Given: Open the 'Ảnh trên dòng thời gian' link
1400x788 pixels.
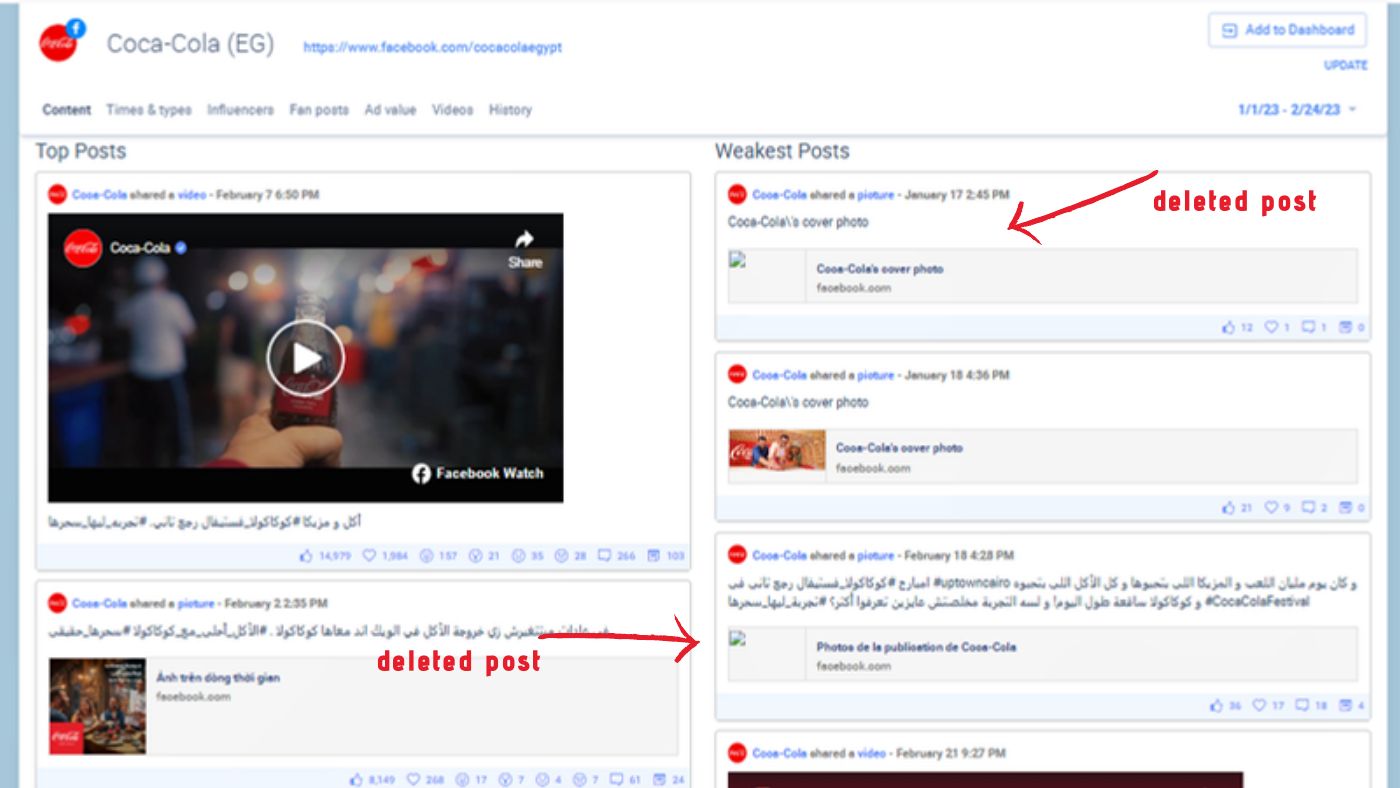Looking at the screenshot, I should coord(218,678).
